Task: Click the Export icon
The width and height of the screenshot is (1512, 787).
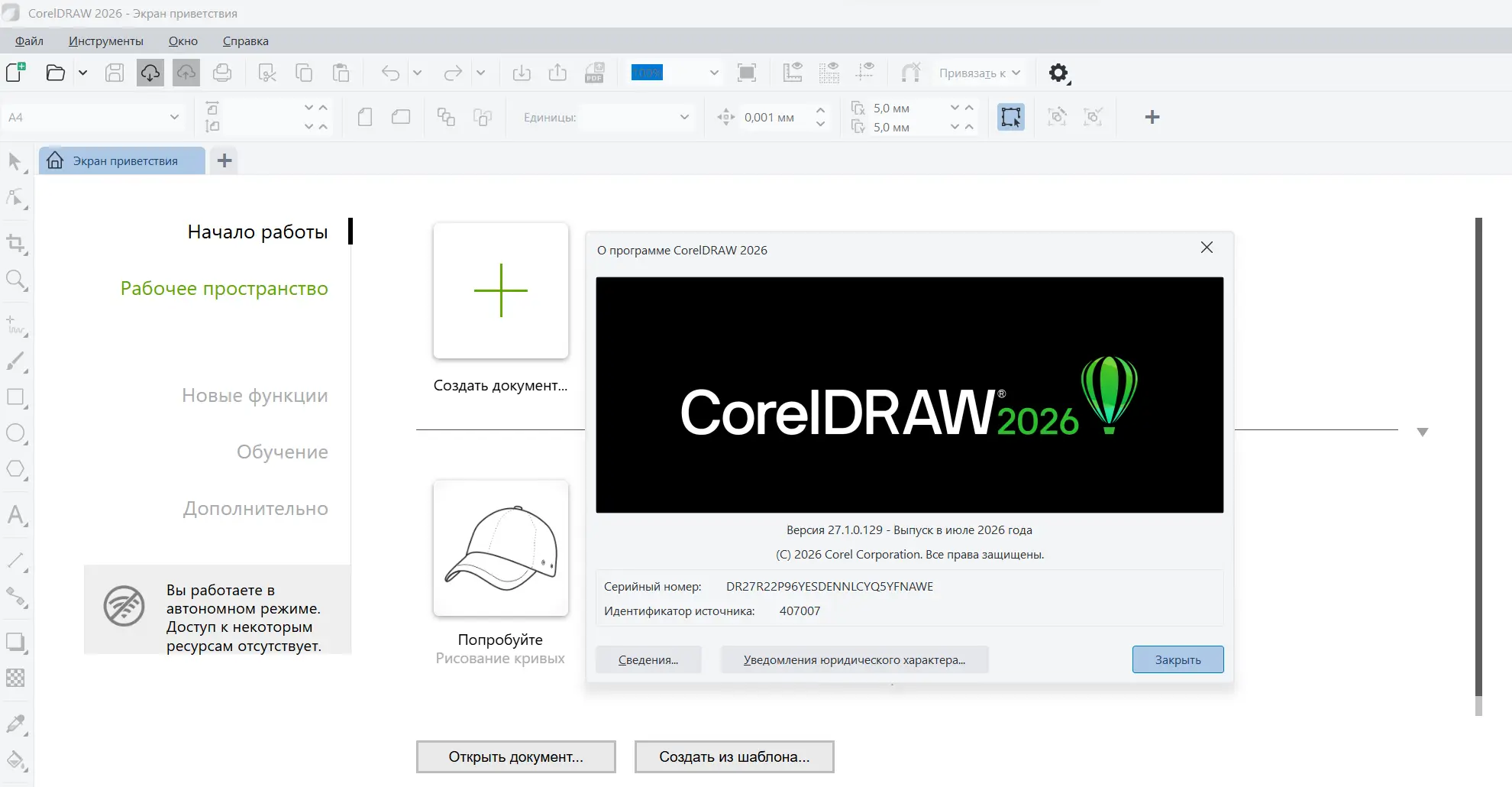Action: [x=558, y=73]
